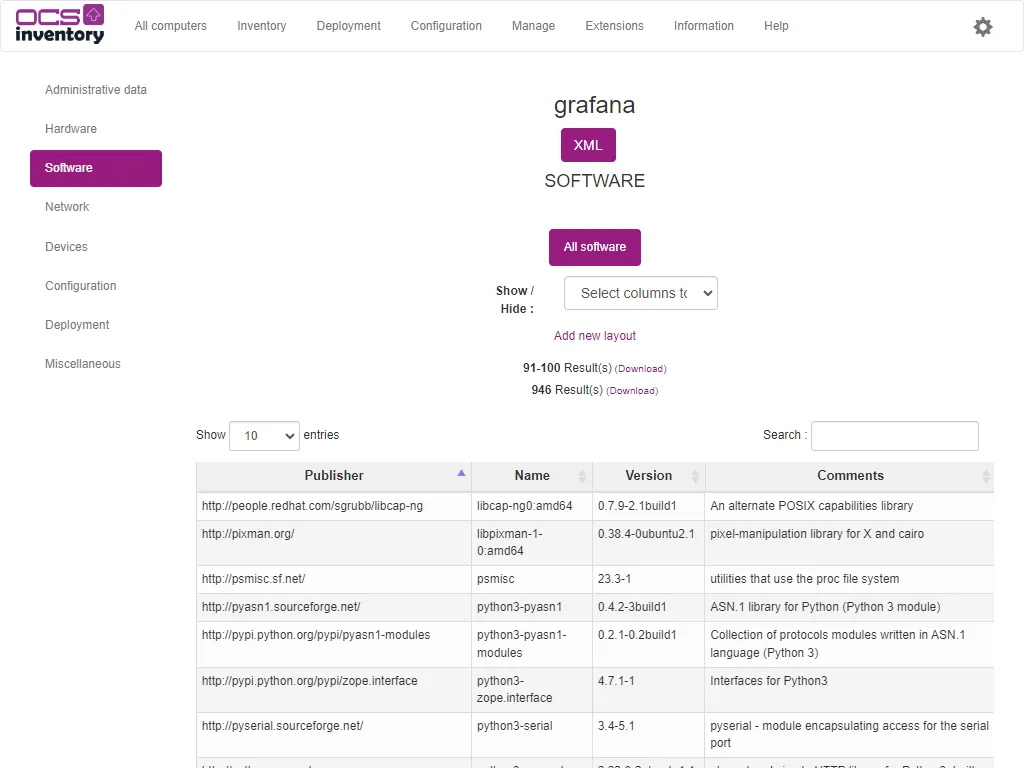This screenshot has width=1024, height=768.
Task: Click the All software button
Action: (594, 247)
